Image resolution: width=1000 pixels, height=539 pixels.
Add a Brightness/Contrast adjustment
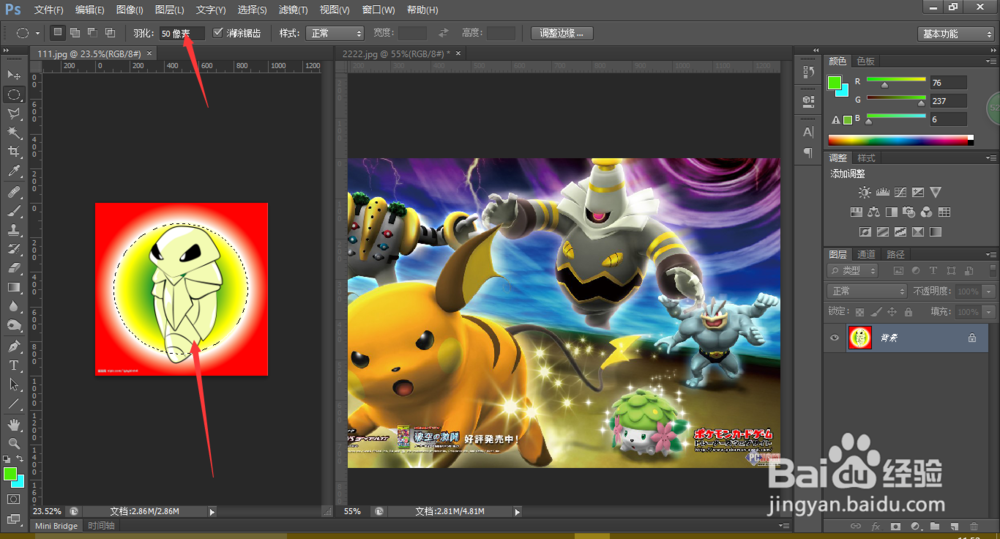864,192
